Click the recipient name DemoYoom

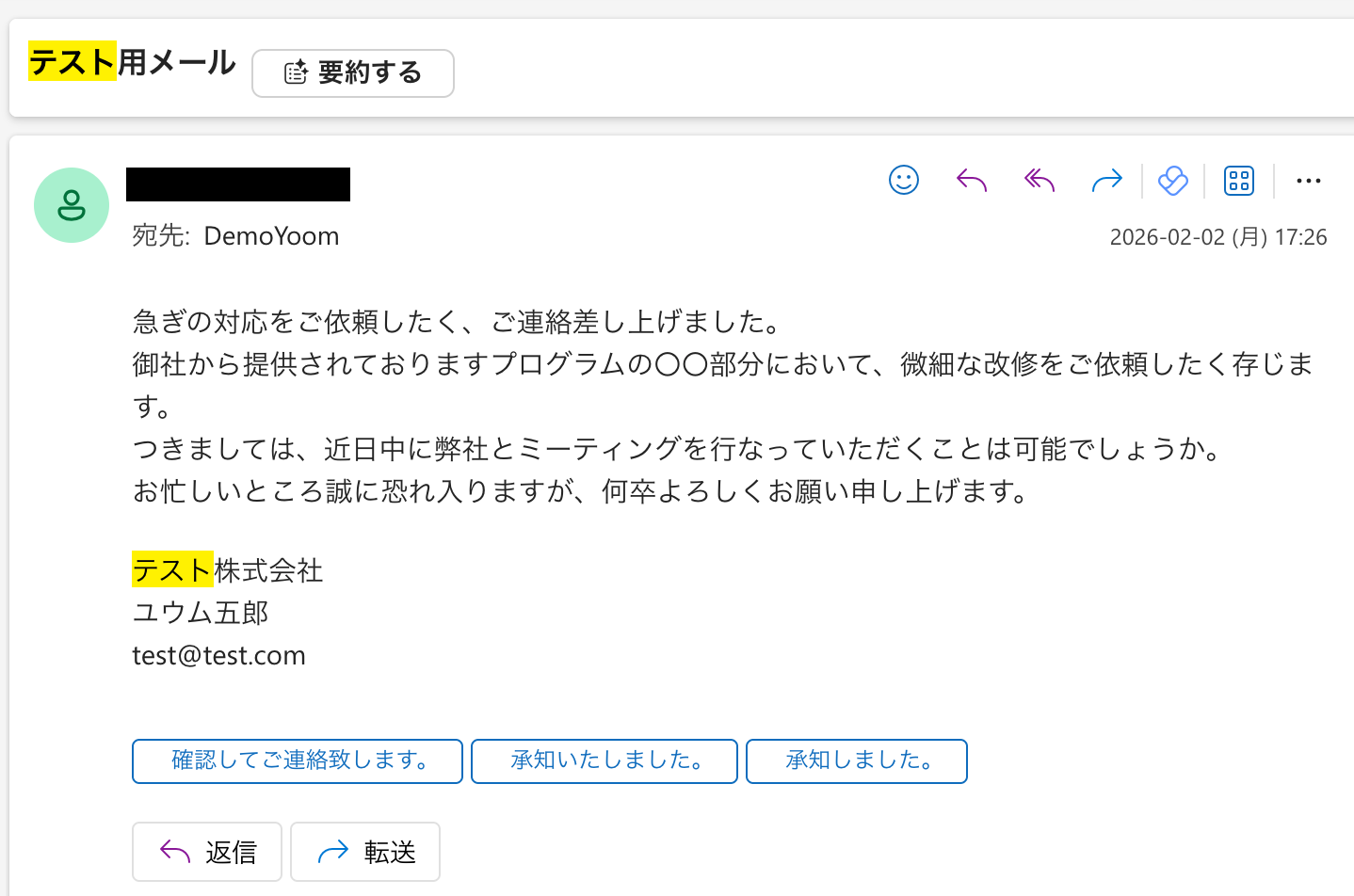point(271,236)
